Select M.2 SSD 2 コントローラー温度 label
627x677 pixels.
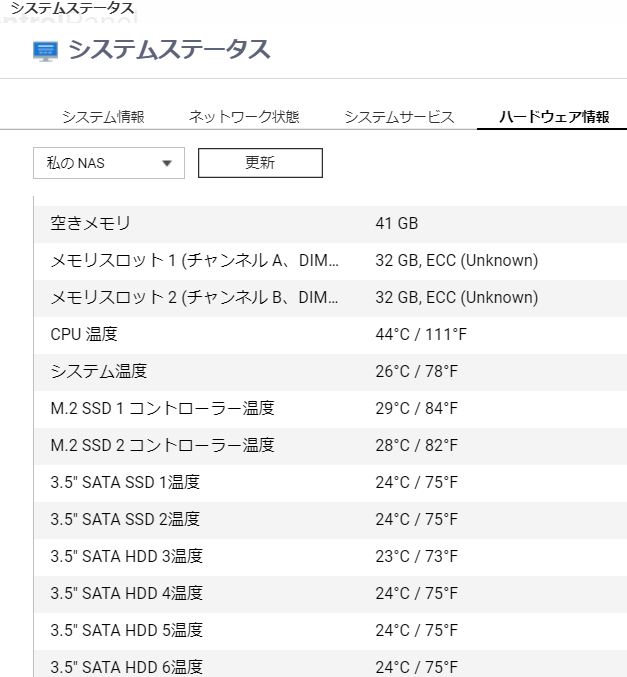tap(162, 445)
